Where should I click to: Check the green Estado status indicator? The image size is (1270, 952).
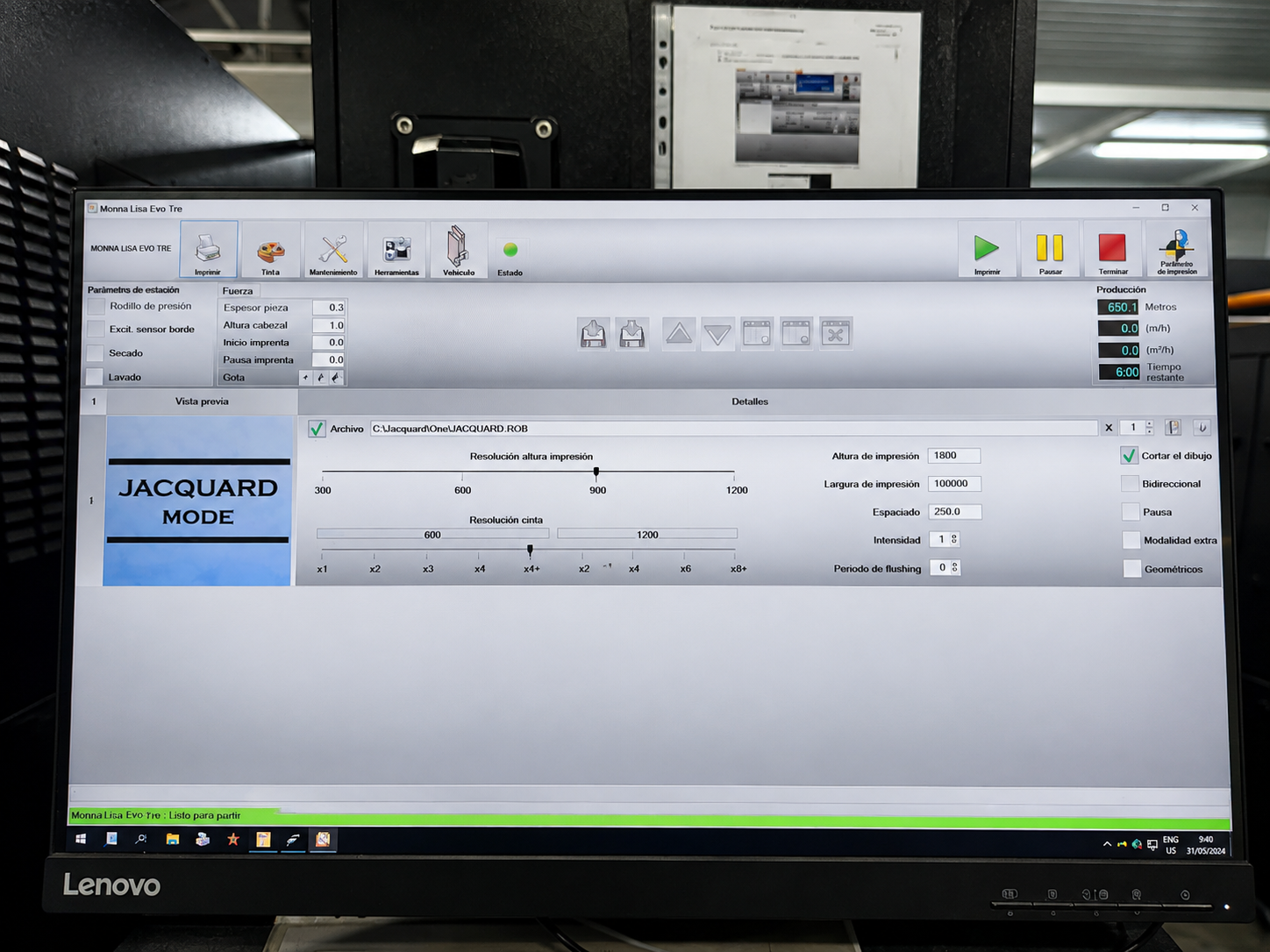click(510, 251)
